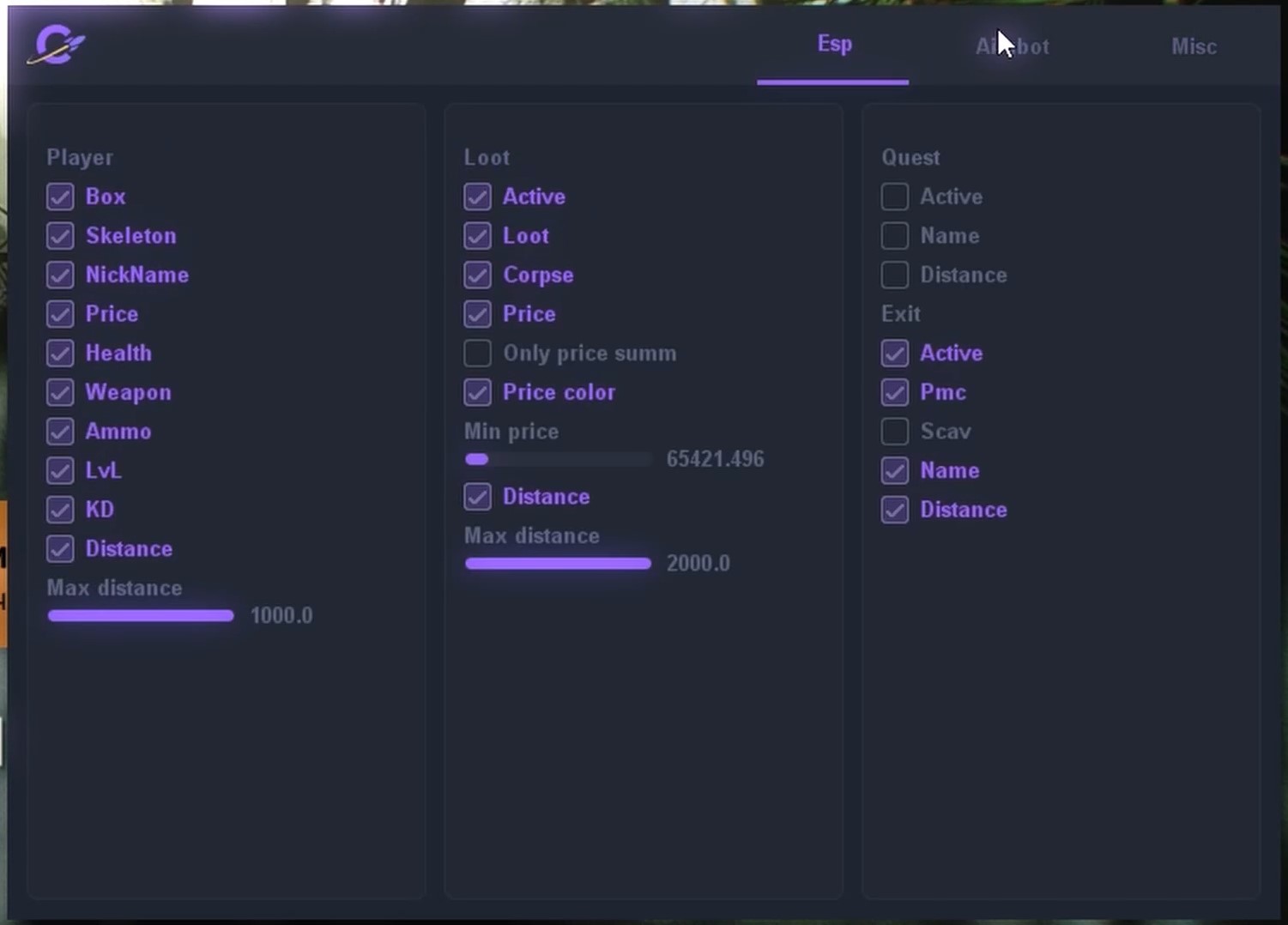Toggle the Ammo checkbox

click(x=60, y=432)
